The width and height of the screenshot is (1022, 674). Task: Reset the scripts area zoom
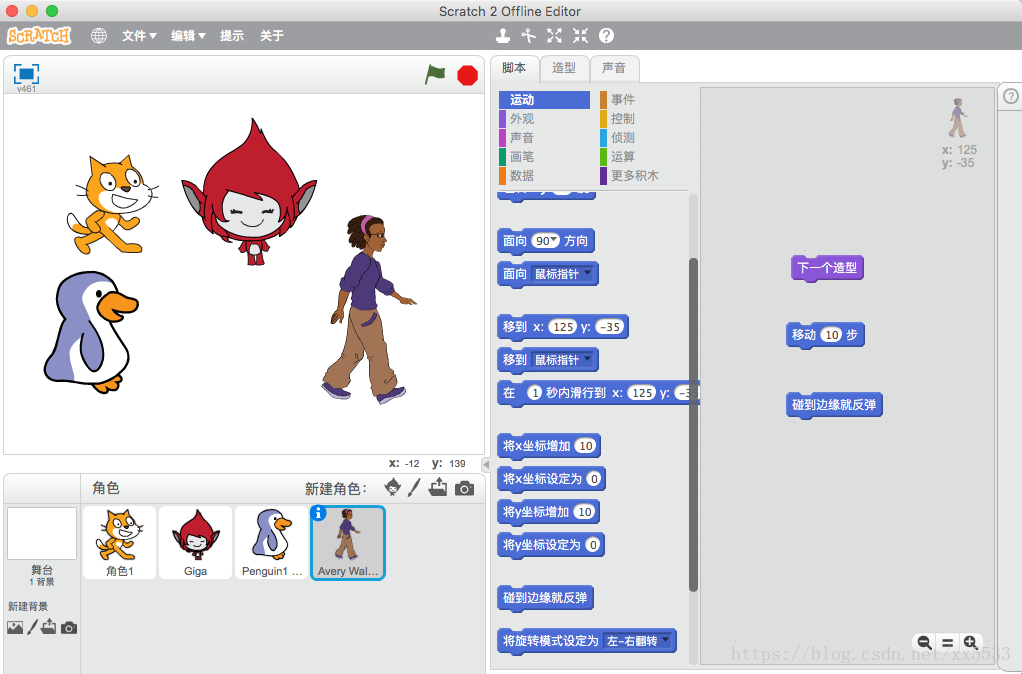coord(948,643)
